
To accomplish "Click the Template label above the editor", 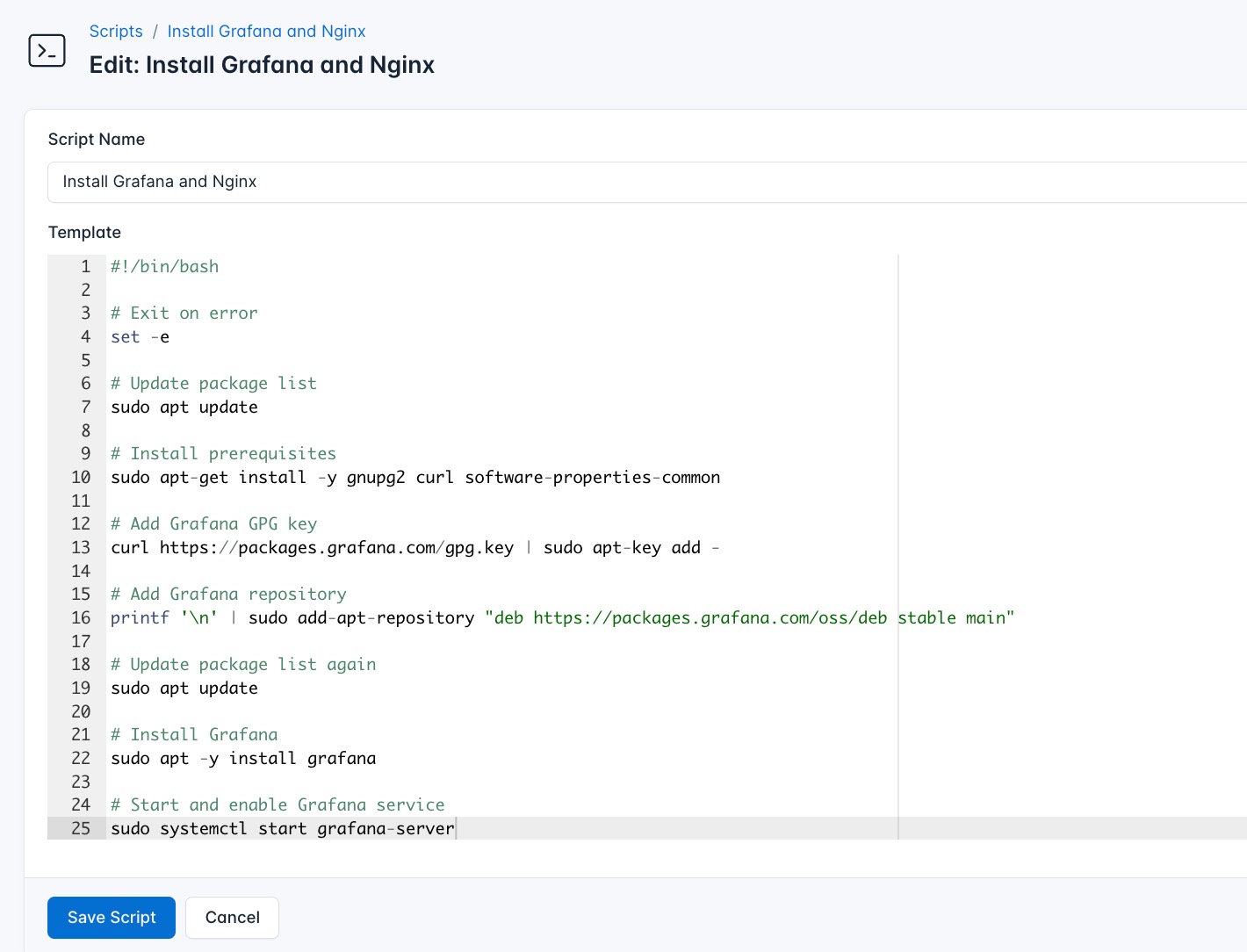I will pyautogui.click(x=84, y=232).
